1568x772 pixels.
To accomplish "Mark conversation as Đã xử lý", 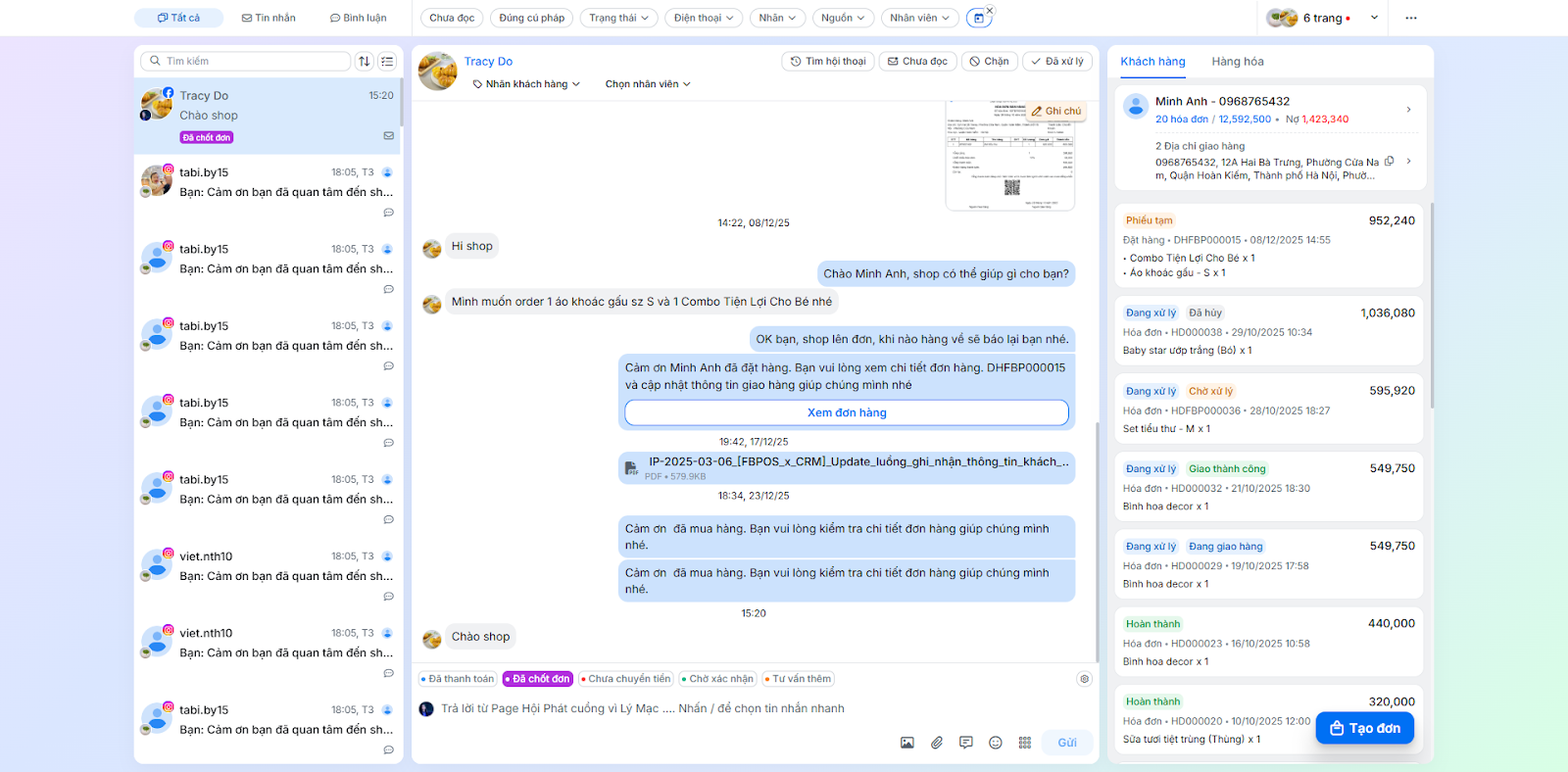I will tap(1057, 61).
